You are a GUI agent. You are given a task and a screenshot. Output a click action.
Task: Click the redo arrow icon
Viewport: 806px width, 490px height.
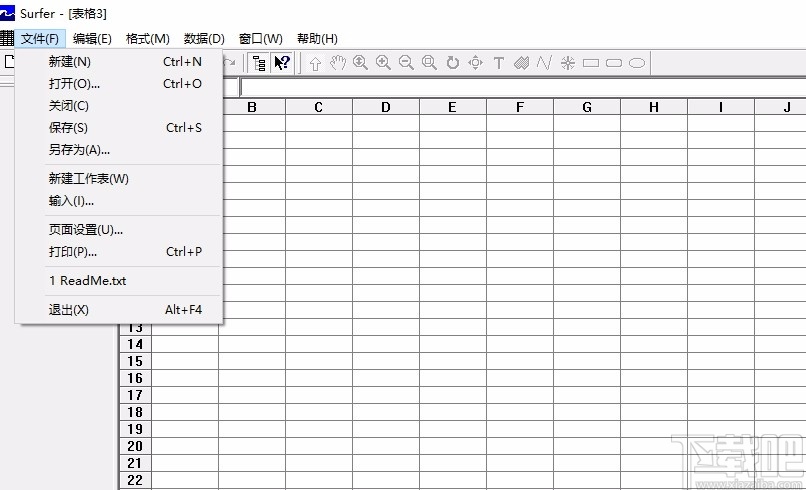click(230, 63)
